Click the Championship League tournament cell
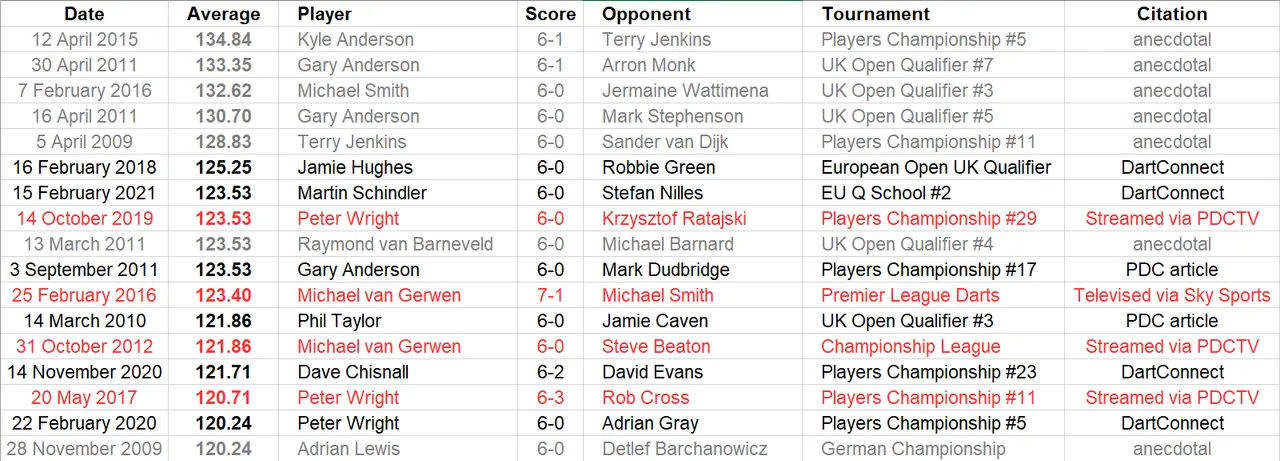Viewport: 1280px width, 461px height. tap(933, 347)
